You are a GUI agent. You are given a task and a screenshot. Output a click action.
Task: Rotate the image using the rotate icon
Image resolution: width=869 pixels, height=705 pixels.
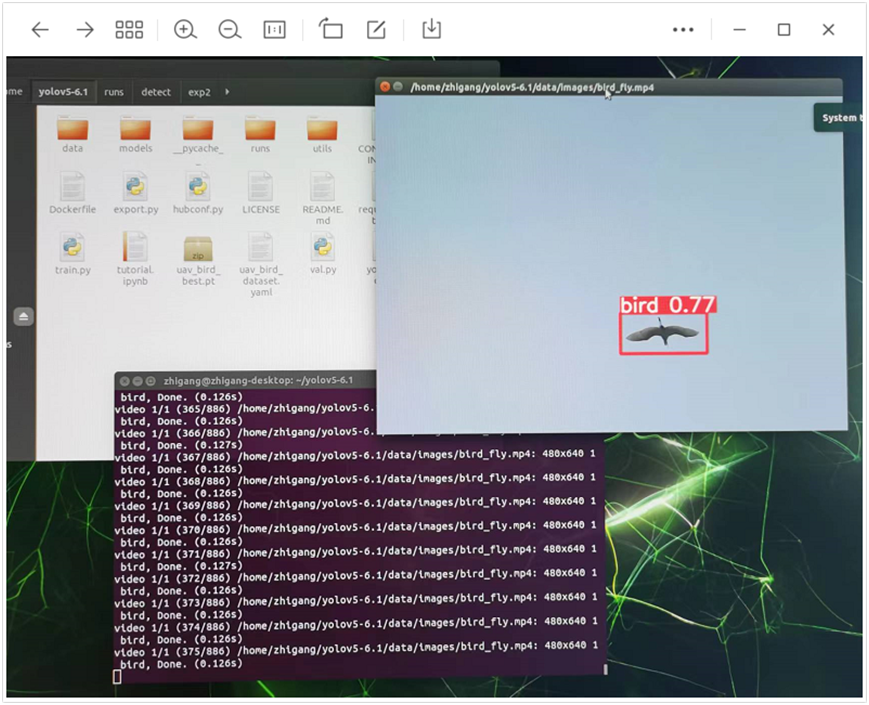330,30
